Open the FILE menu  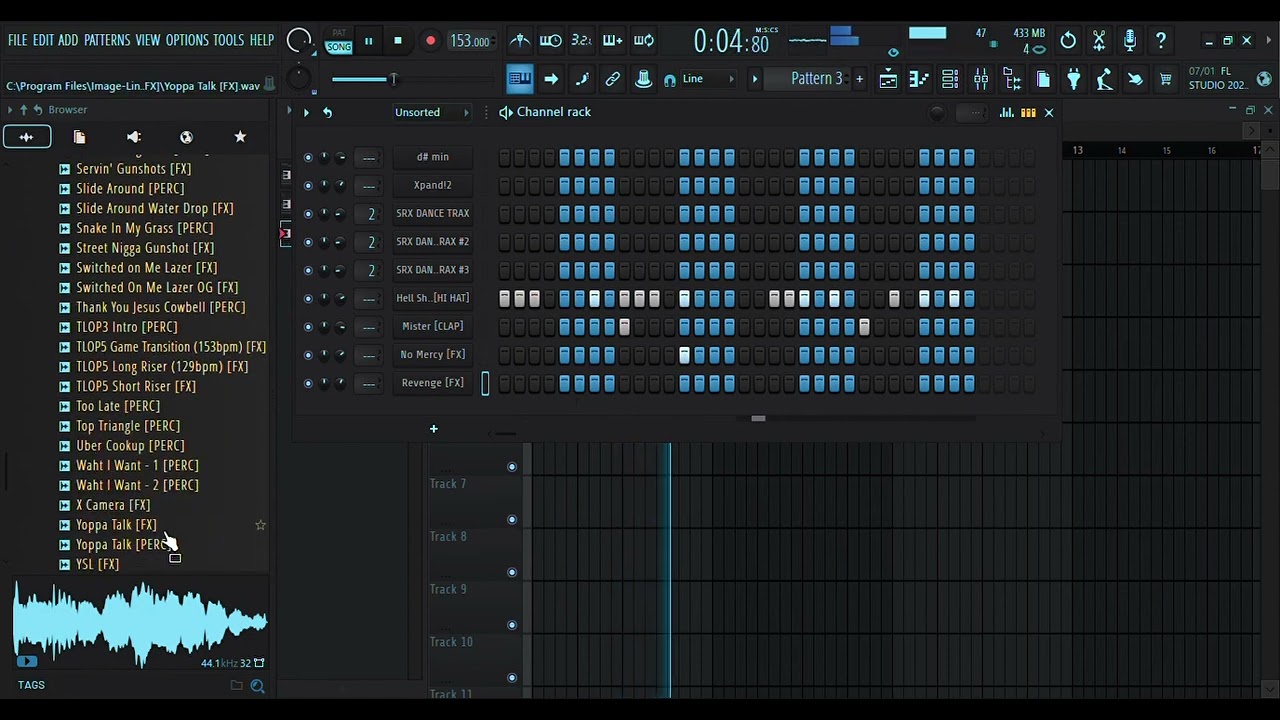pyautogui.click(x=18, y=41)
